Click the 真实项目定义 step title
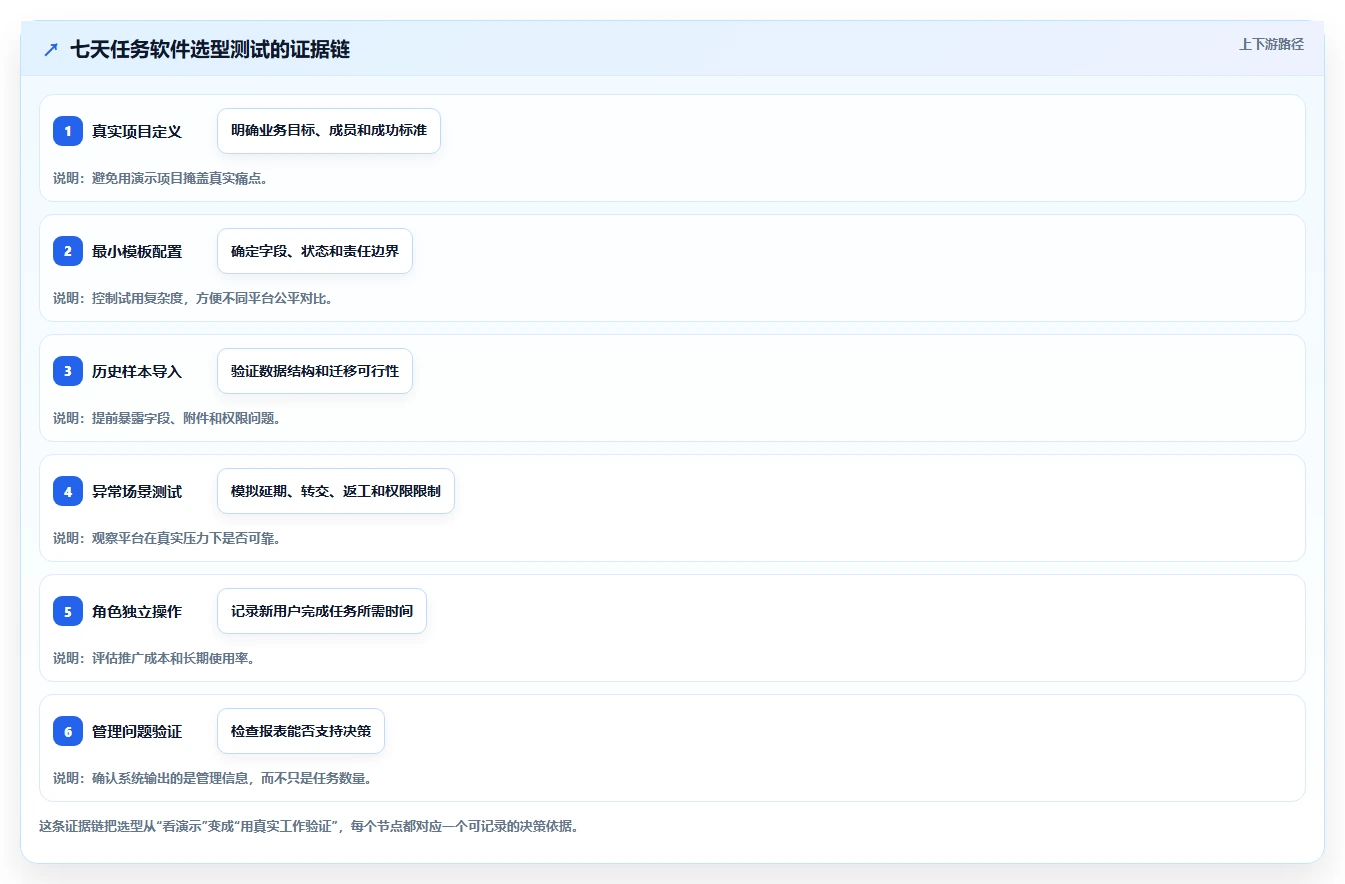 (x=137, y=131)
